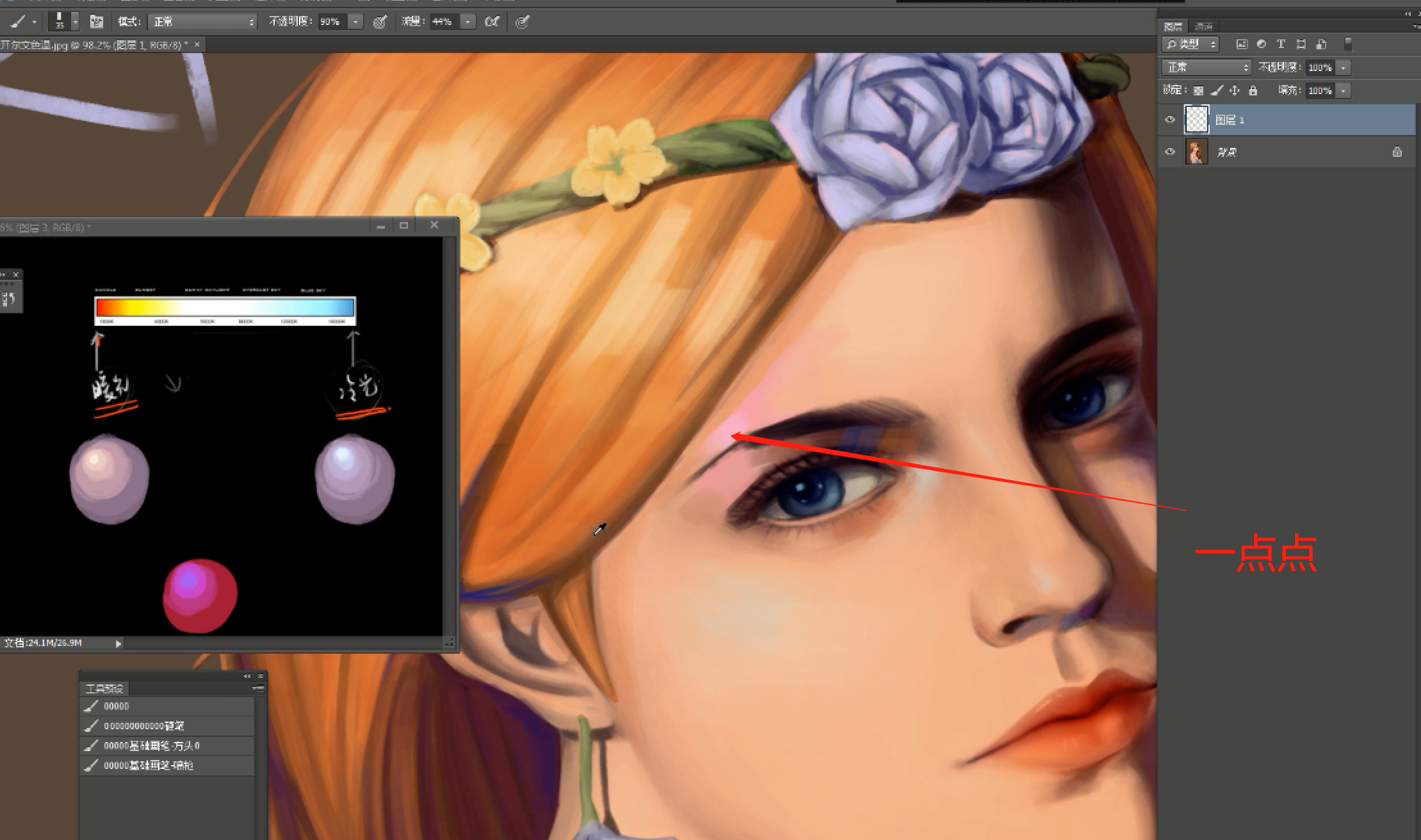Screen dimensions: 1421x840
Task: Hide 图层 1 layer visibility eye
Action: (1170, 120)
